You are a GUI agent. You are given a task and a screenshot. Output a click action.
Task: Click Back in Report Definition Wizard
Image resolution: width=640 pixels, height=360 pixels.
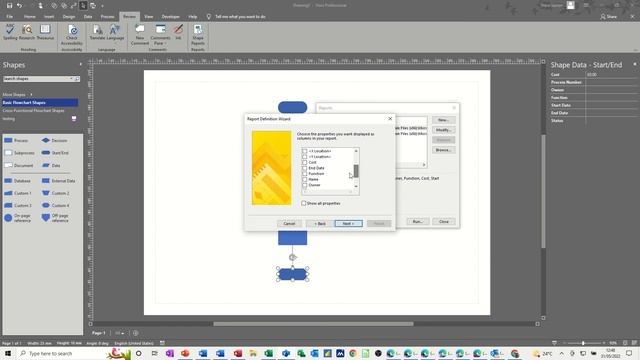(x=320, y=224)
